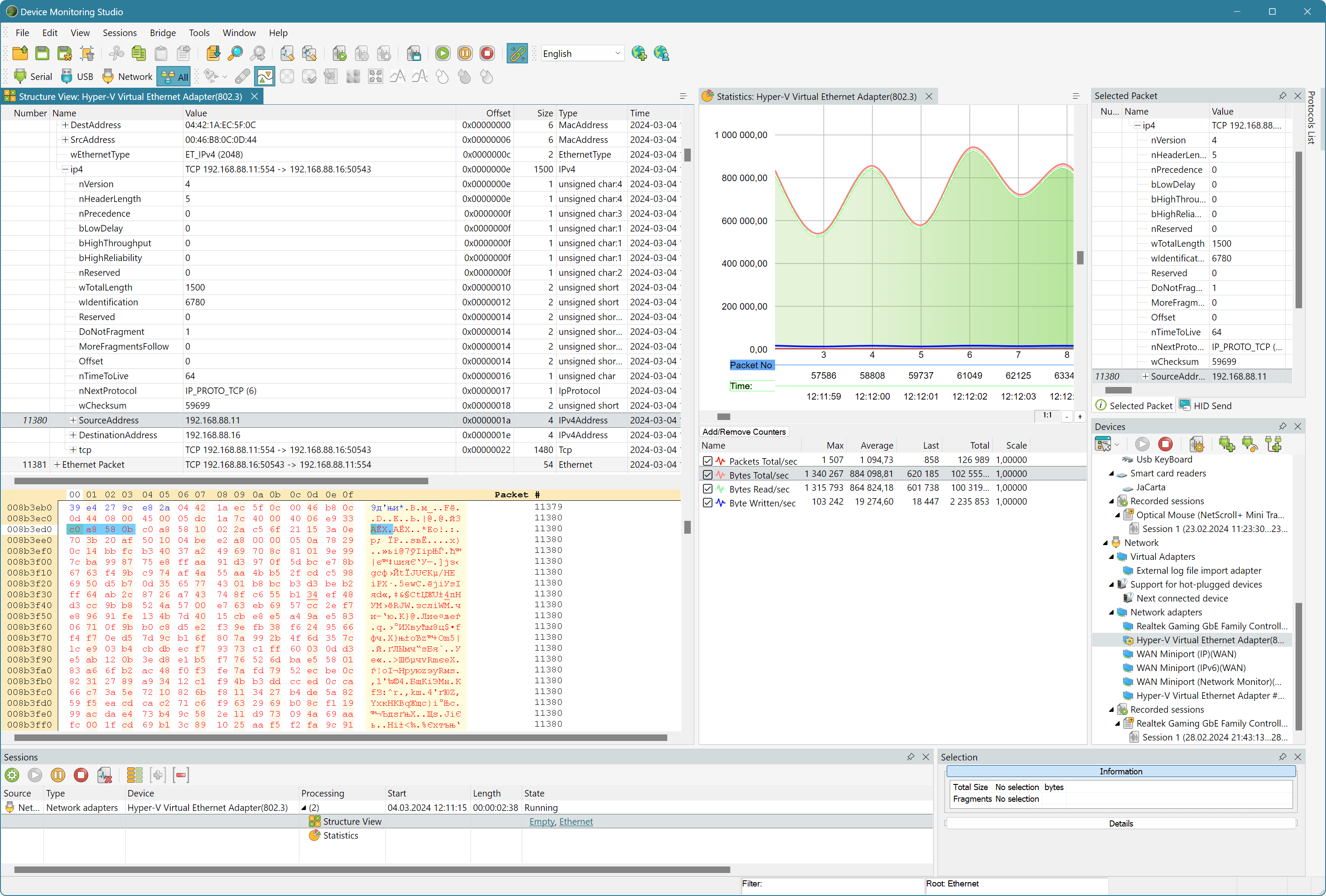
Task: Click the bandage patch icon in second toolbar
Action: click(242, 76)
